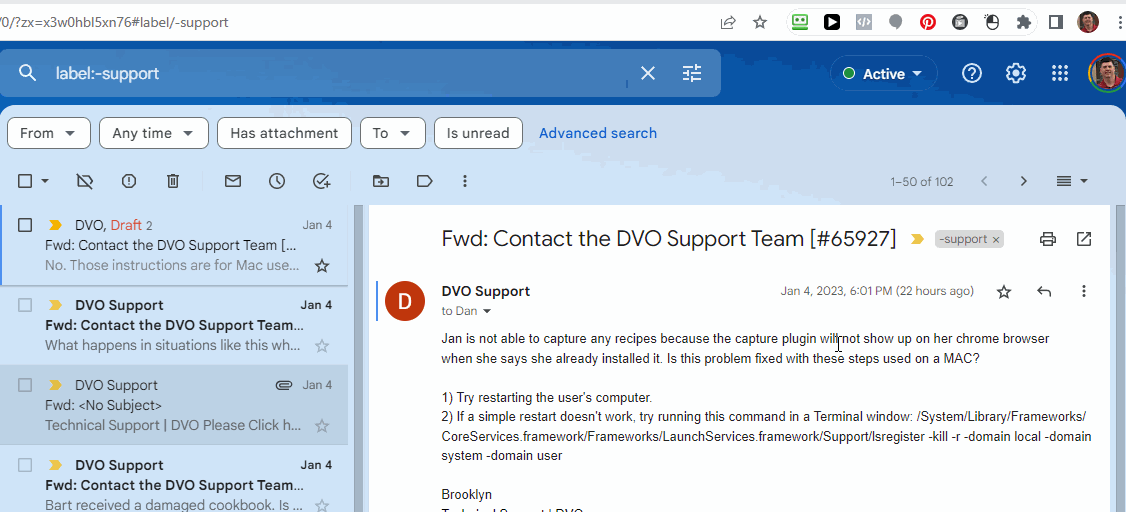
Task: Click the Report spam icon
Action: coord(129,181)
